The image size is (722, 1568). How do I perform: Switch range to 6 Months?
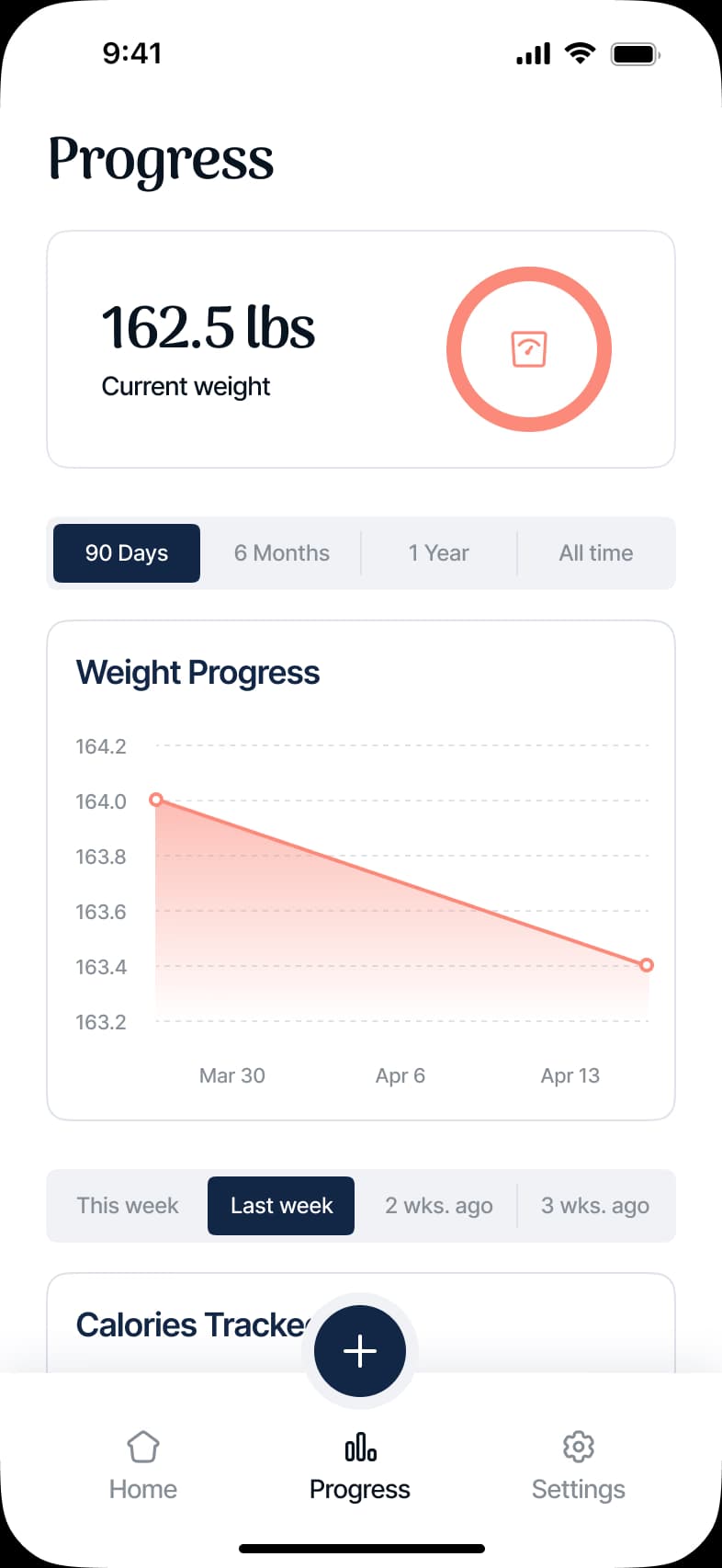tap(282, 553)
